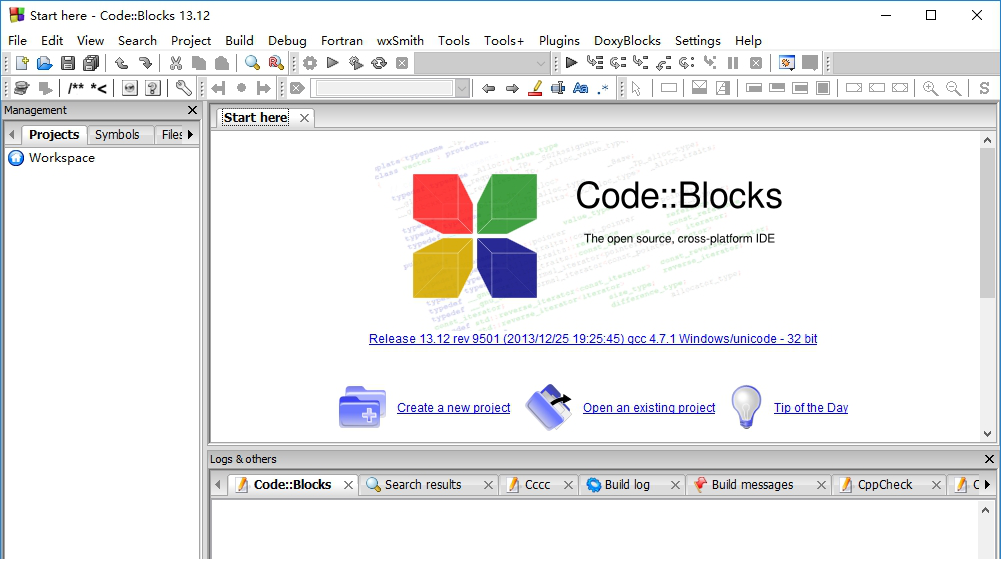Viewport: 1001px width, 581px height.
Task: Click the Replace icon with red R
Action: 276,63
